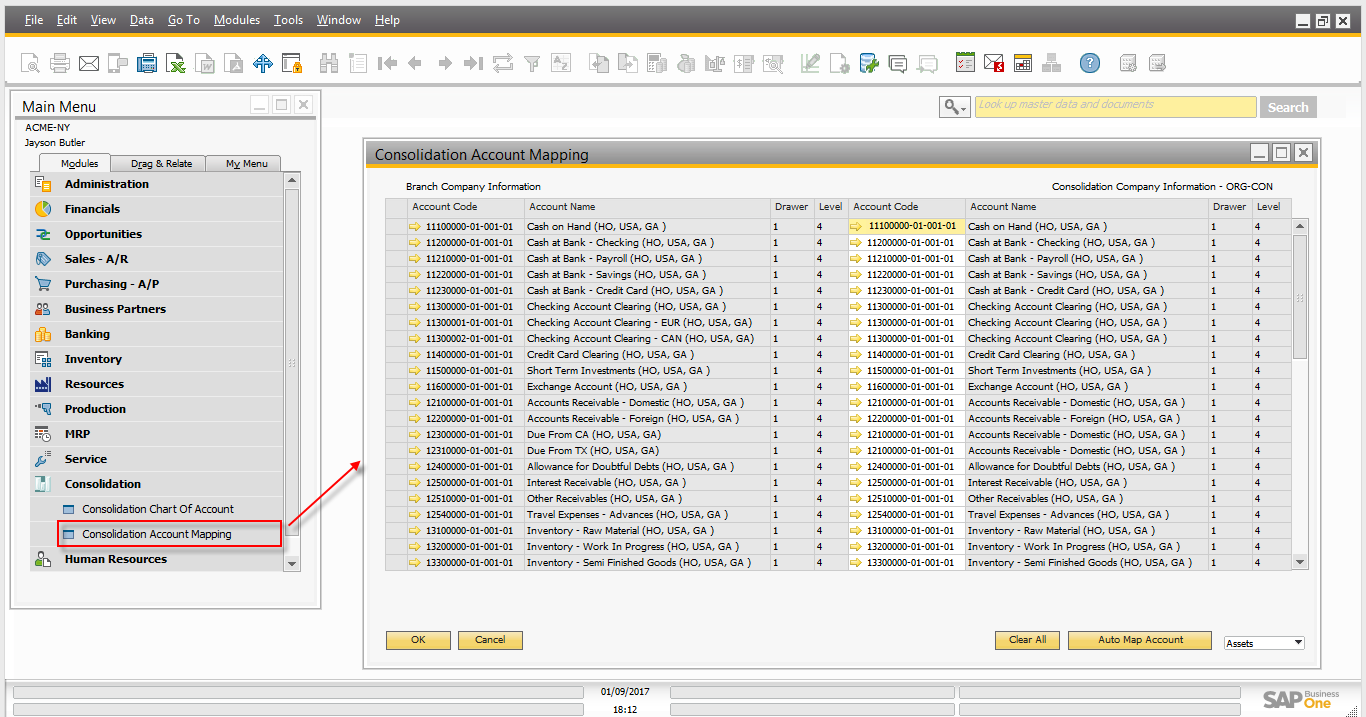1366x717 pixels.
Task: Open the Modules menu in menu bar
Action: pyautogui.click(x=236, y=20)
